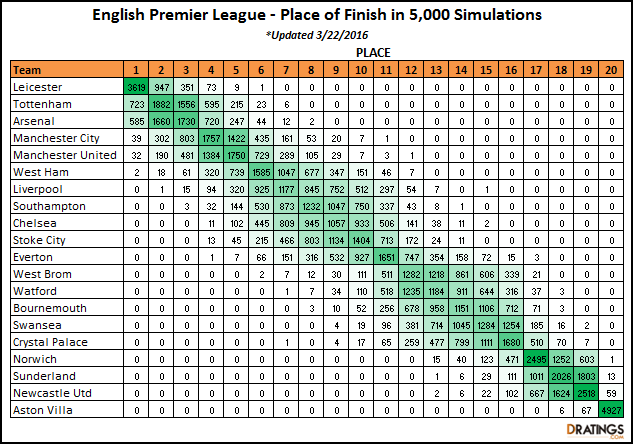Click the English Premier League chart title
The image size is (633, 444).
318,15
